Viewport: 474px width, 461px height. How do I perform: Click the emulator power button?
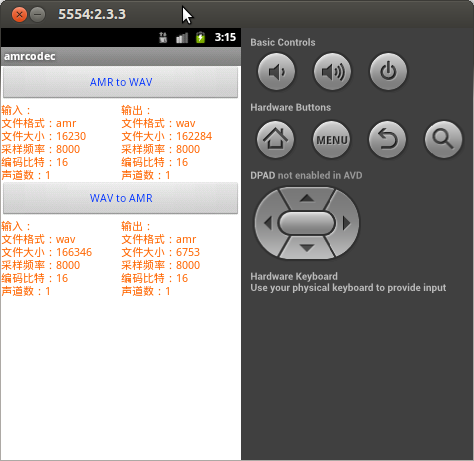pos(388,71)
